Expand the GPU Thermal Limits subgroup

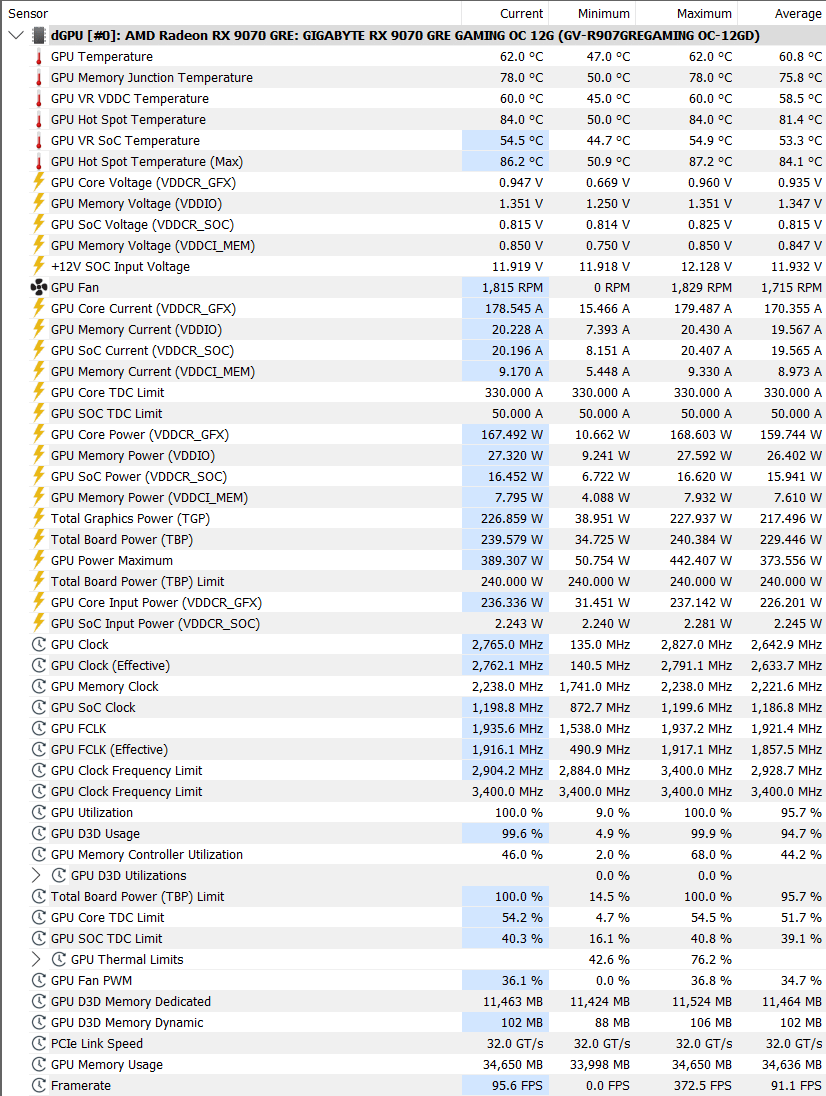[36, 959]
